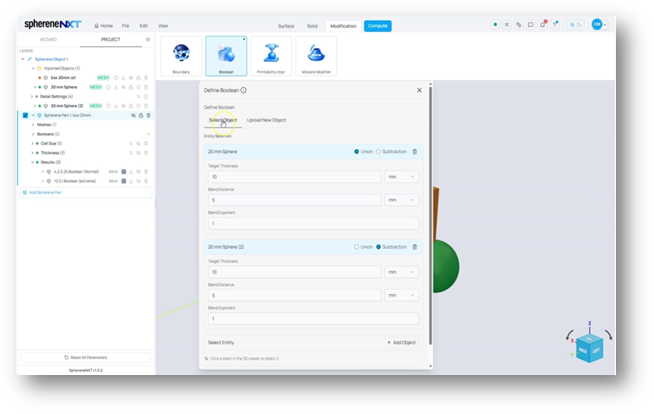Viewport: 654px width, 414px height.
Task: Toggle visibility of box 20mm.stl
Action: (x=131, y=78)
